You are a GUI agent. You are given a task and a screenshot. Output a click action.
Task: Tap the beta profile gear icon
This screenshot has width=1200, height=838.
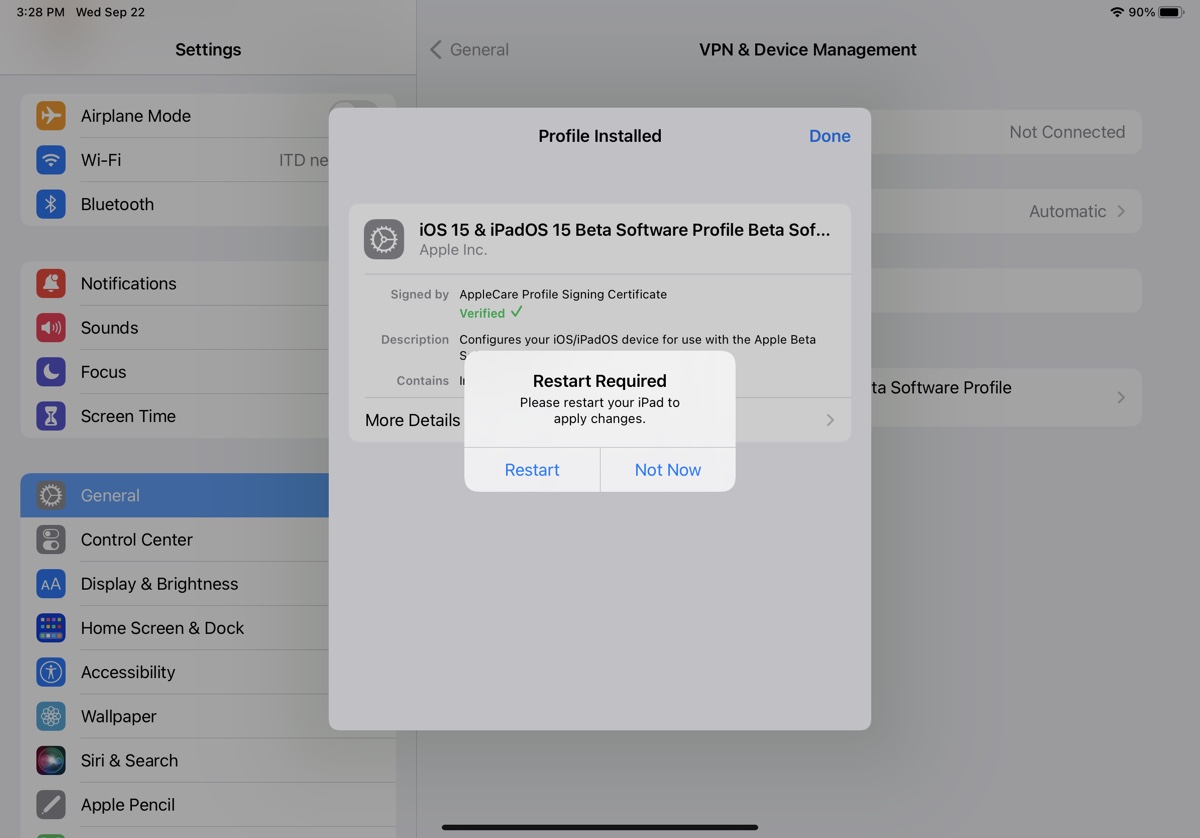tap(384, 239)
